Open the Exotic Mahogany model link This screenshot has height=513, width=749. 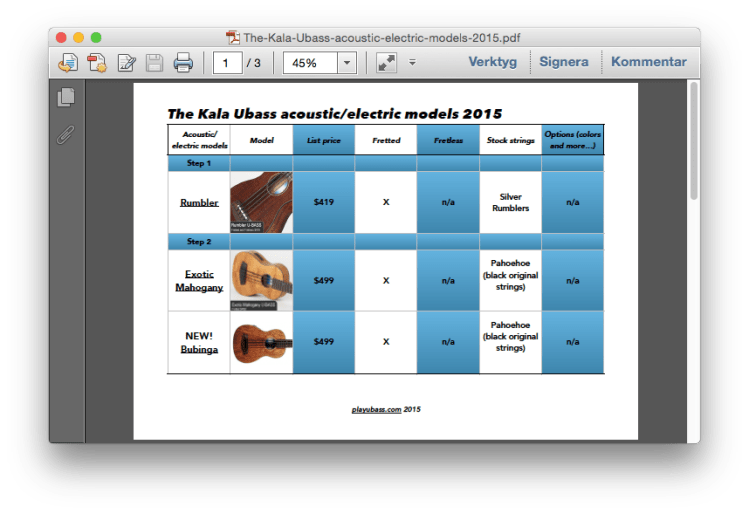click(199, 280)
